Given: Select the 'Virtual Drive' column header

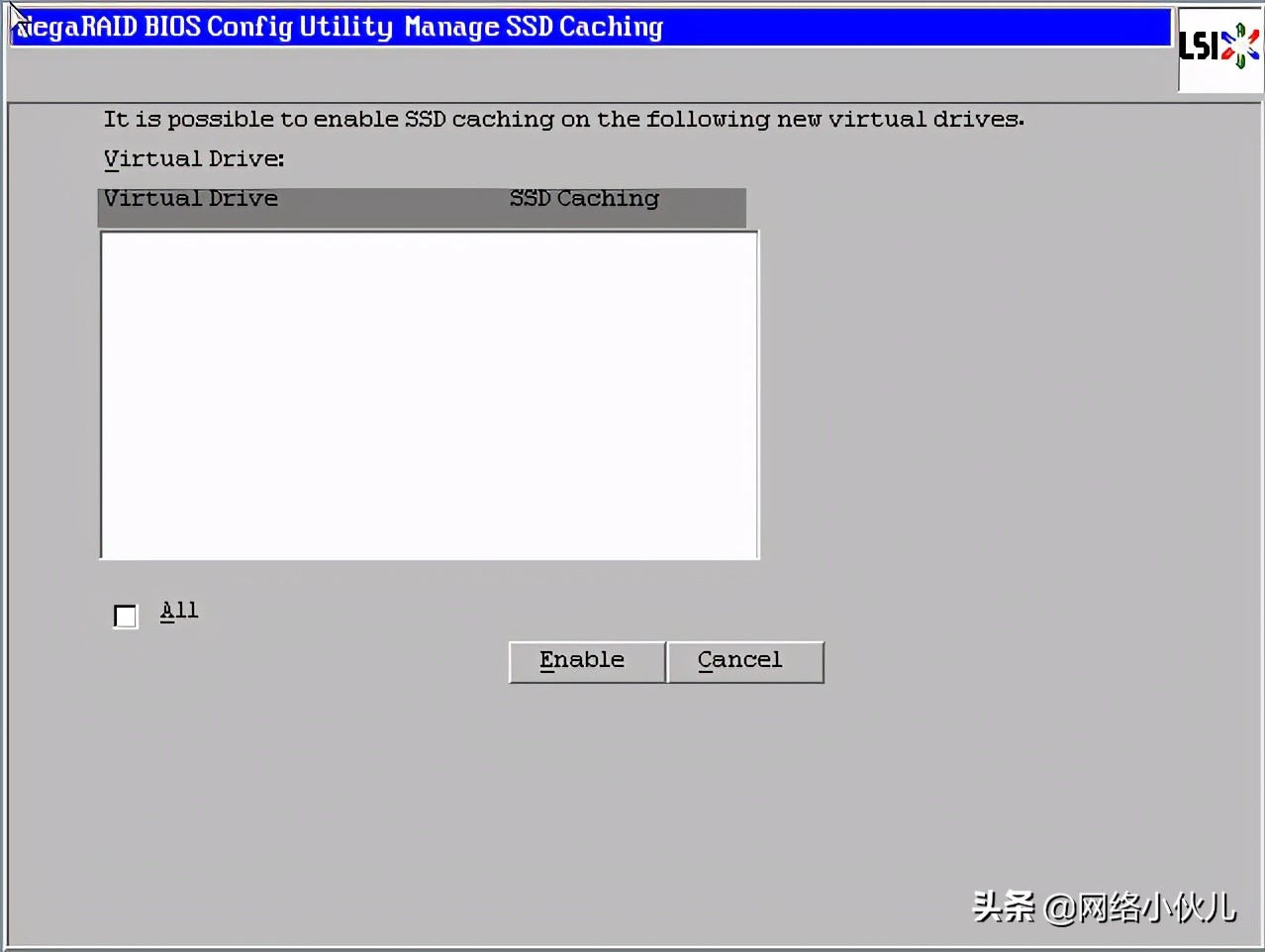Looking at the screenshot, I should coord(191,199).
